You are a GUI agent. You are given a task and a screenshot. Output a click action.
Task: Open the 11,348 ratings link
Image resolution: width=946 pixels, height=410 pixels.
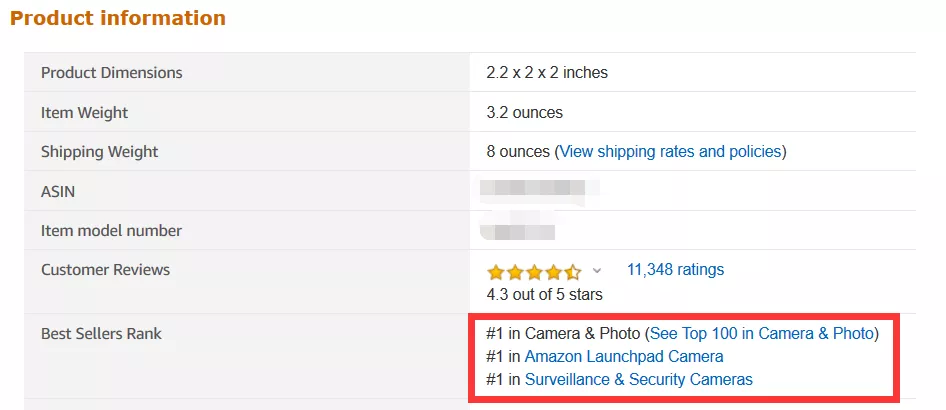pos(675,270)
